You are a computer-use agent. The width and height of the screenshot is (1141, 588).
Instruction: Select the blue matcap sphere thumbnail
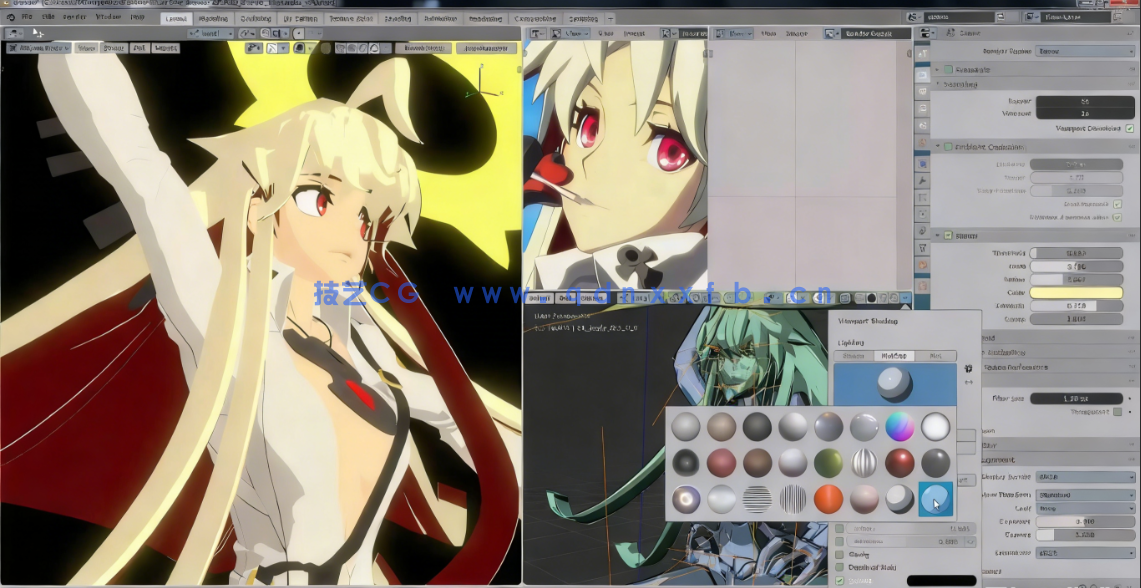coord(936,498)
